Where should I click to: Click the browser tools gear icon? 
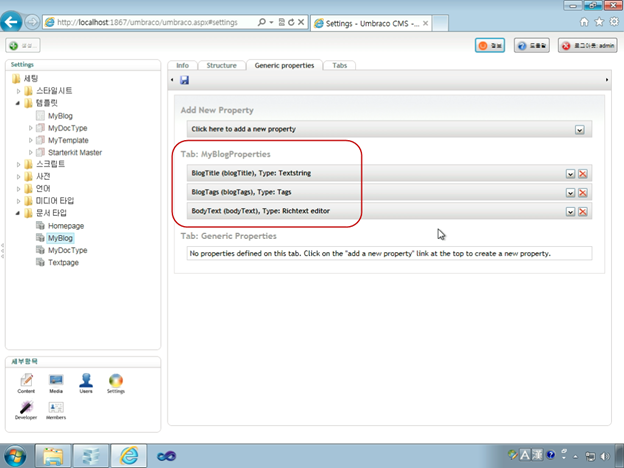[614, 22]
